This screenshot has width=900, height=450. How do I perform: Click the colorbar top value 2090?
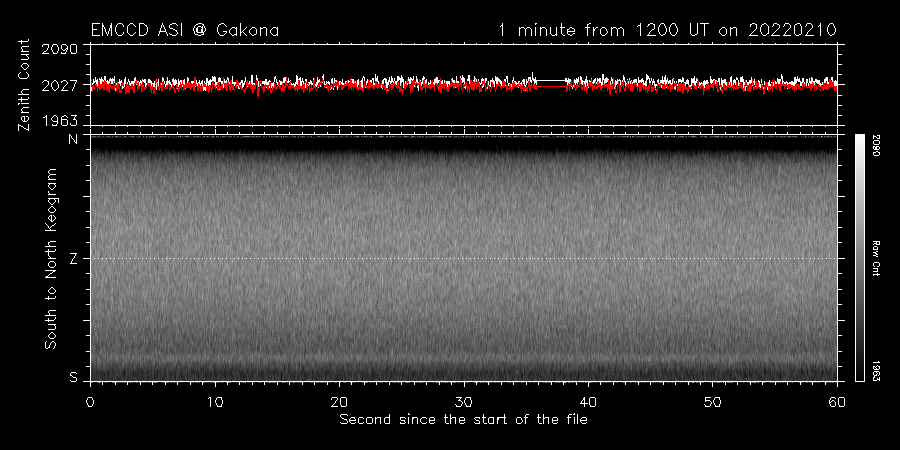pyautogui.click(x=875, y=143)
